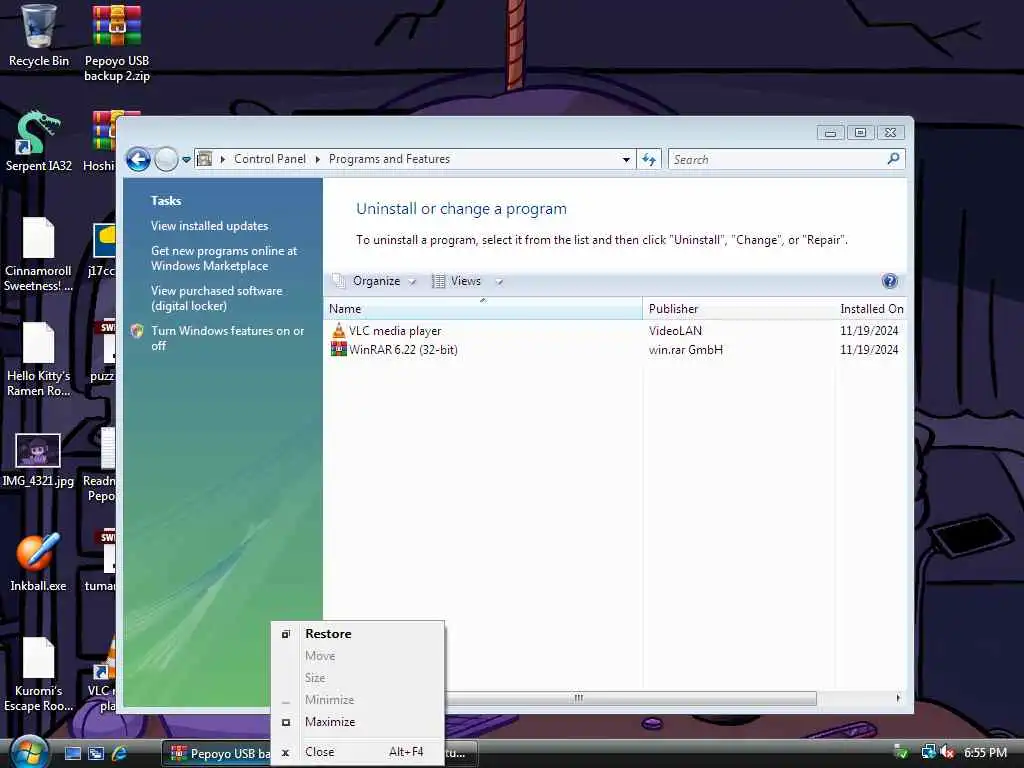Open the recent pages dropdown arrow

[186, 159]
